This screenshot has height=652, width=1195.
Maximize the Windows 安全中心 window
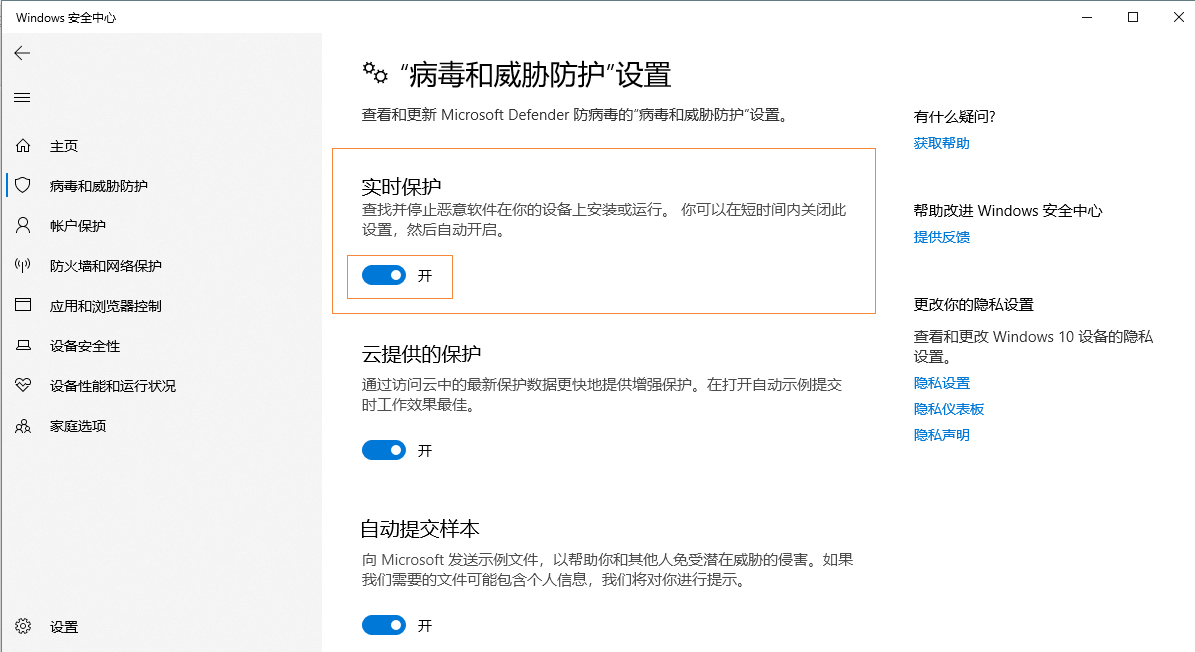[1133, 17]
